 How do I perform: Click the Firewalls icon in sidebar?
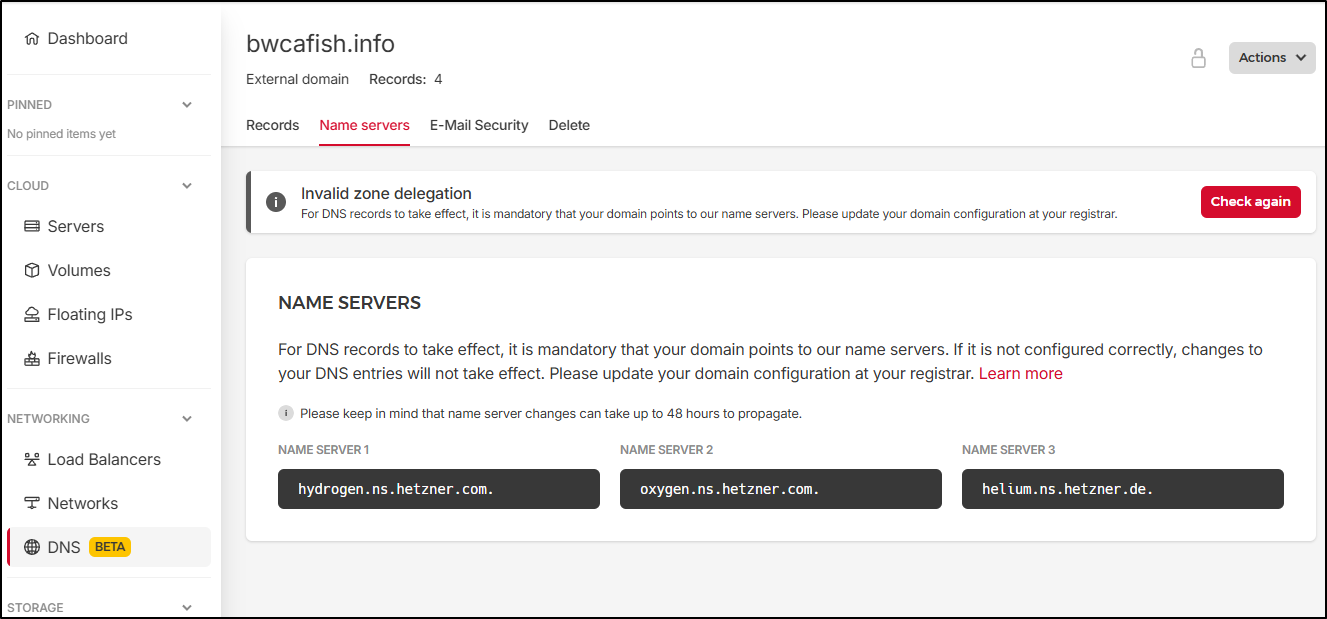[x=32, y=359]
